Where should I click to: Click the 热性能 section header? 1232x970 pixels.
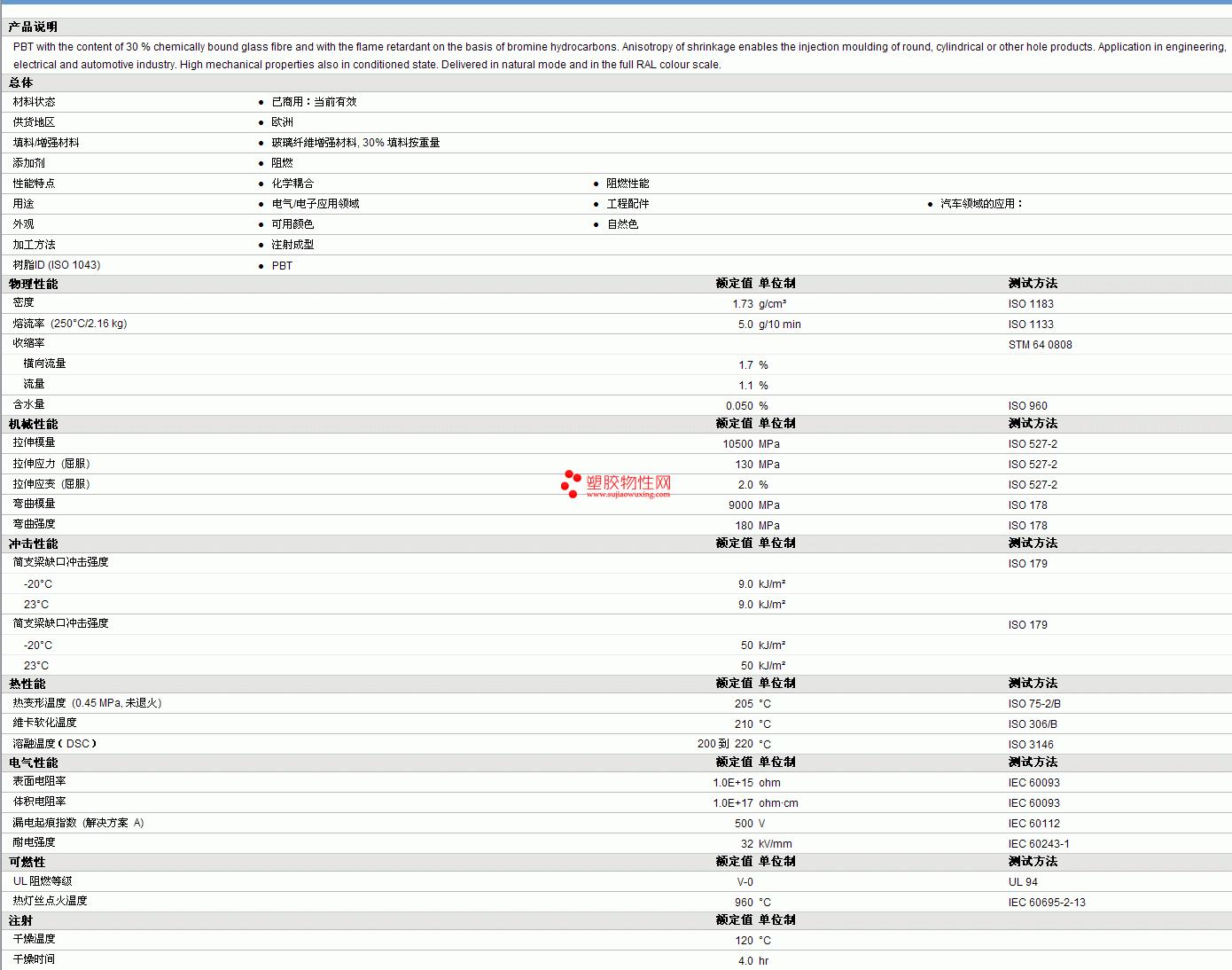coord(27,684)
